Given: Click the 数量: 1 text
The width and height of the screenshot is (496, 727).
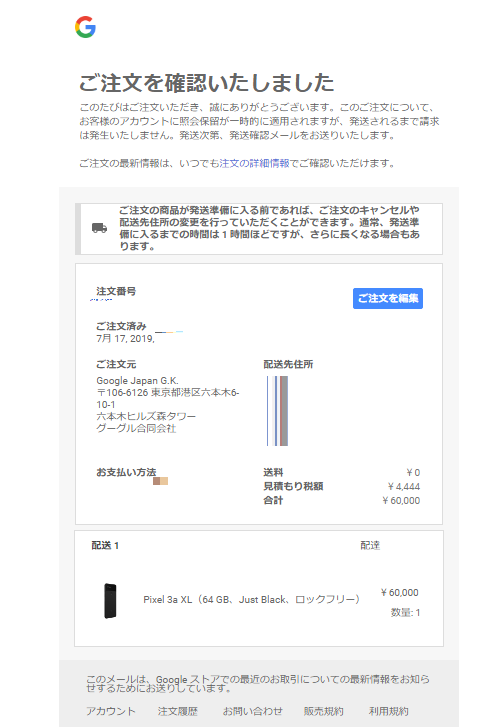Looking at the screenshot, I should pyautogui.click(x=405, y=612).
